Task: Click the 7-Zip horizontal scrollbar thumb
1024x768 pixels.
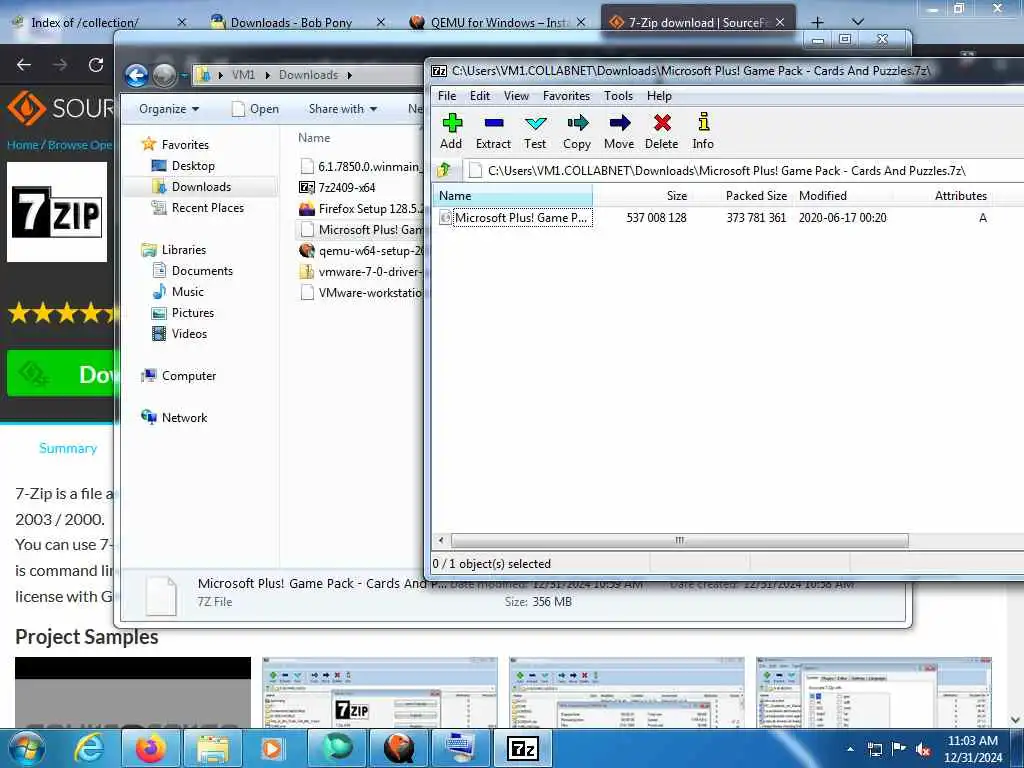Action: point(679,540)
